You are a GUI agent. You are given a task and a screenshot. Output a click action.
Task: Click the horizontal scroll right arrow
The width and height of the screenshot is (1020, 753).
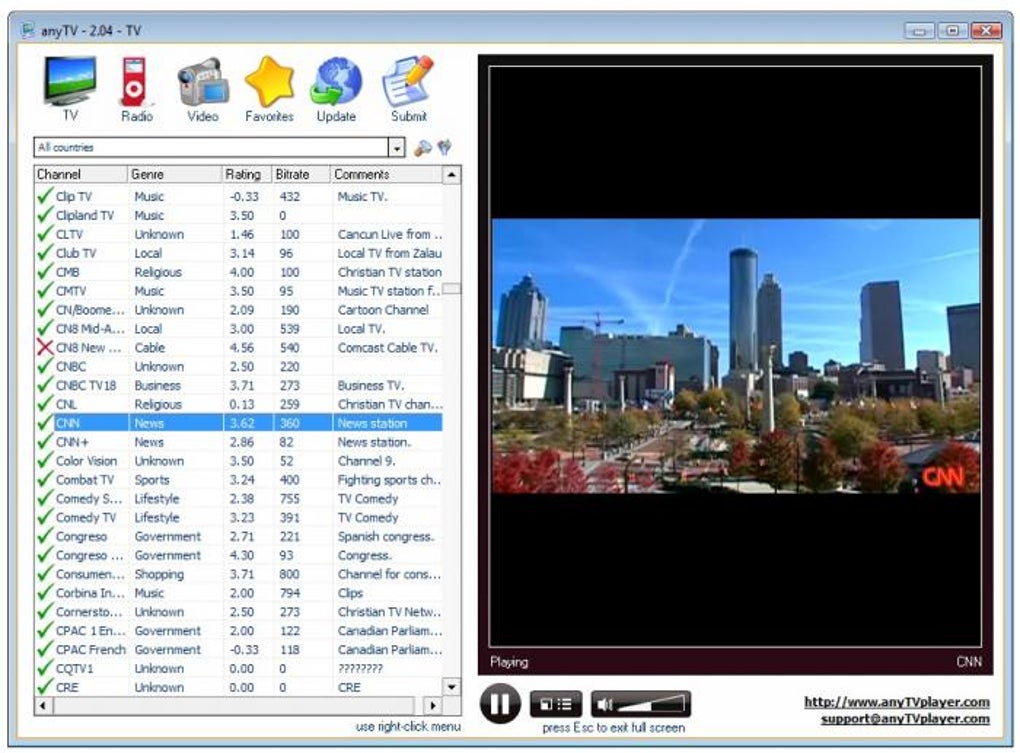pyautogui.click(x=433, y=706)
